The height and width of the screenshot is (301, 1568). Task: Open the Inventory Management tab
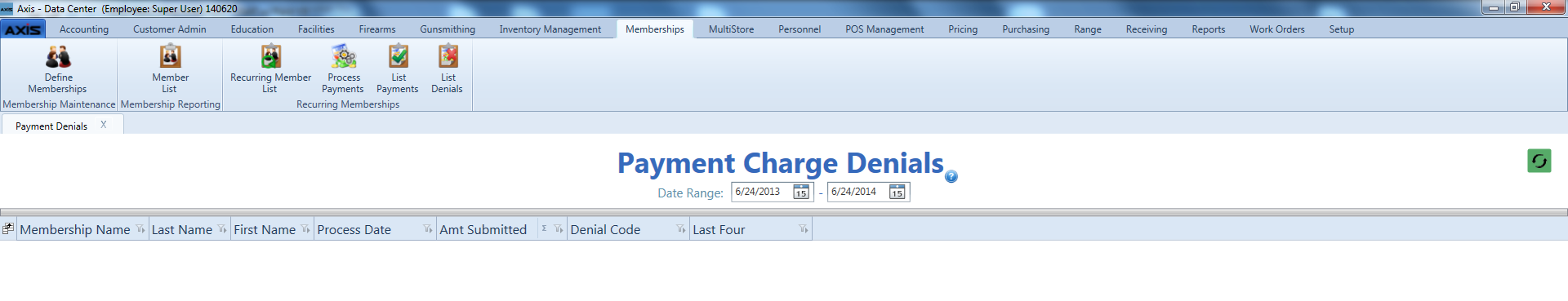[550, 29]
